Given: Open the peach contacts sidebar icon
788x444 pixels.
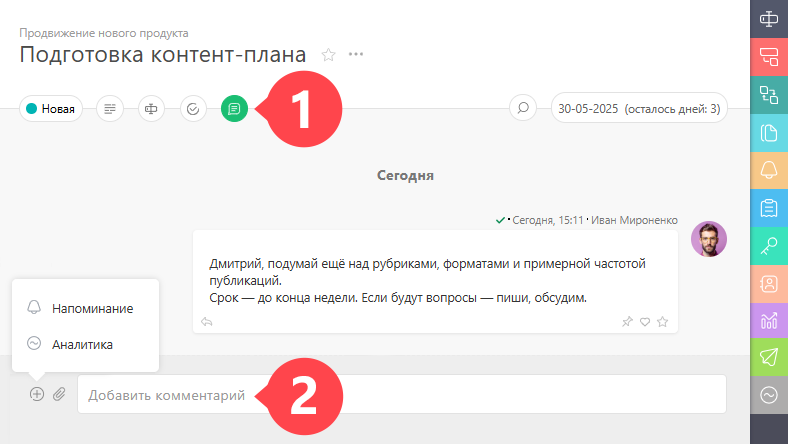Looking at the screenshot, I should pos(769,284).
